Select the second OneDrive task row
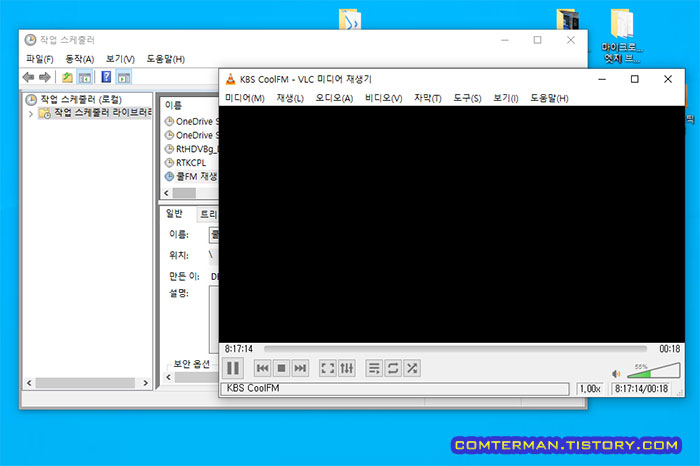Screen dimensions: 700x466 (x=191, y=135)
